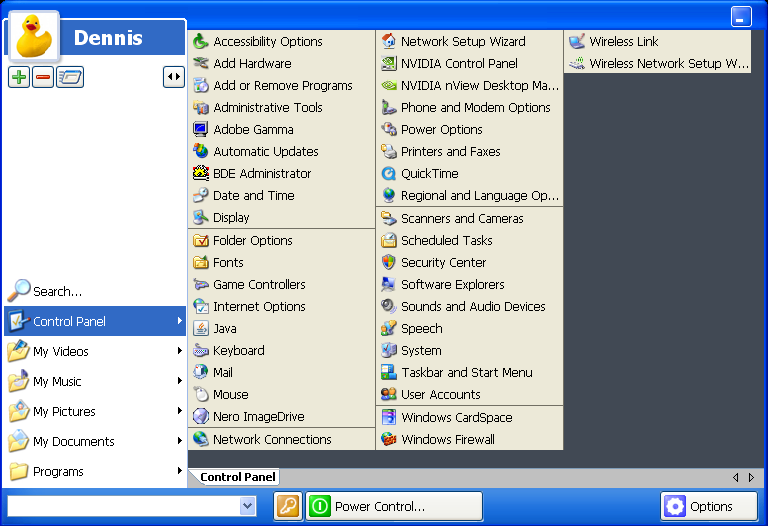
Task: Click the blue folder window icon
Action: click(70, 77)
